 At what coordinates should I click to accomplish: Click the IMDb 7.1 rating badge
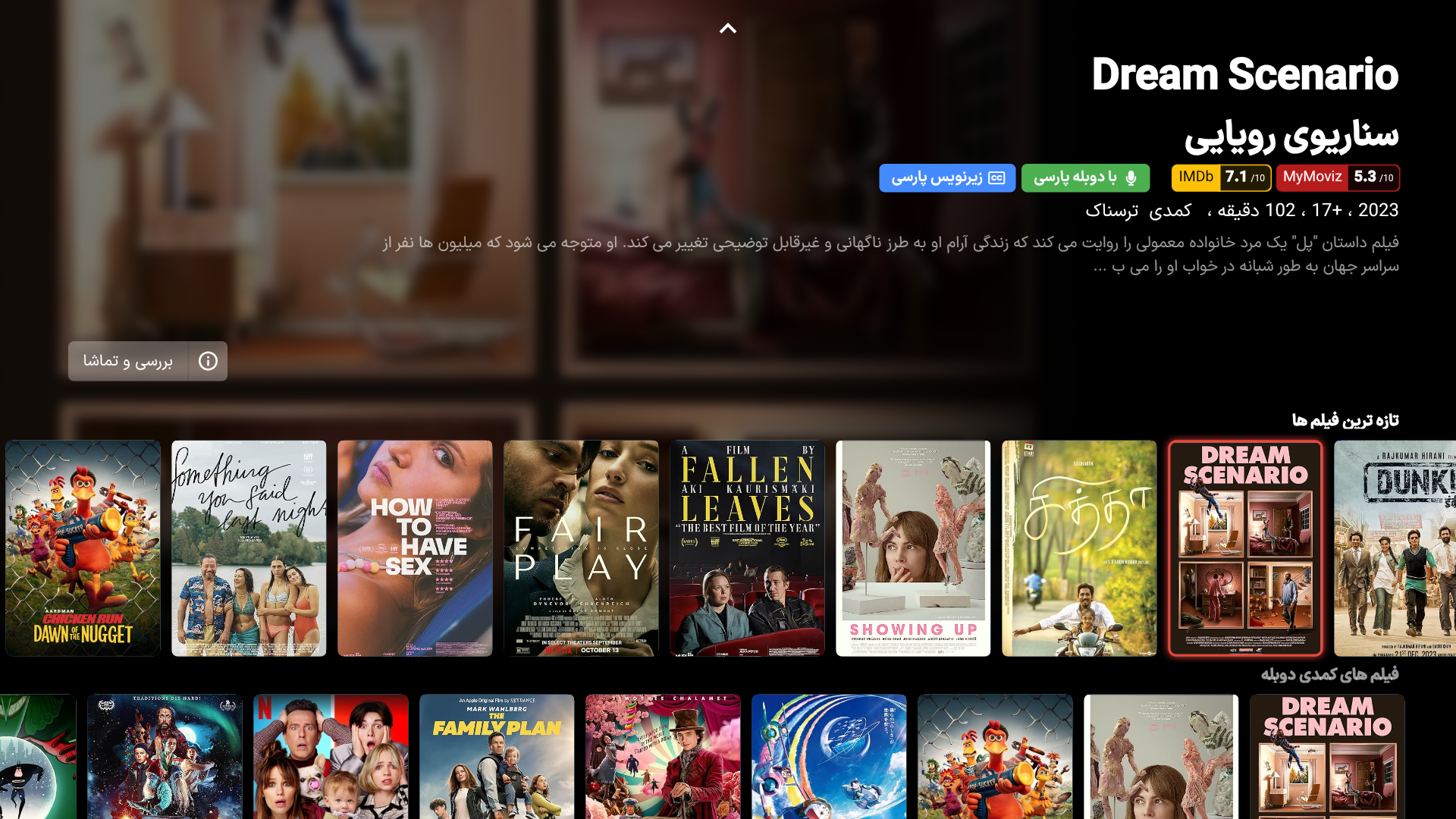(x=1221, y=177)
